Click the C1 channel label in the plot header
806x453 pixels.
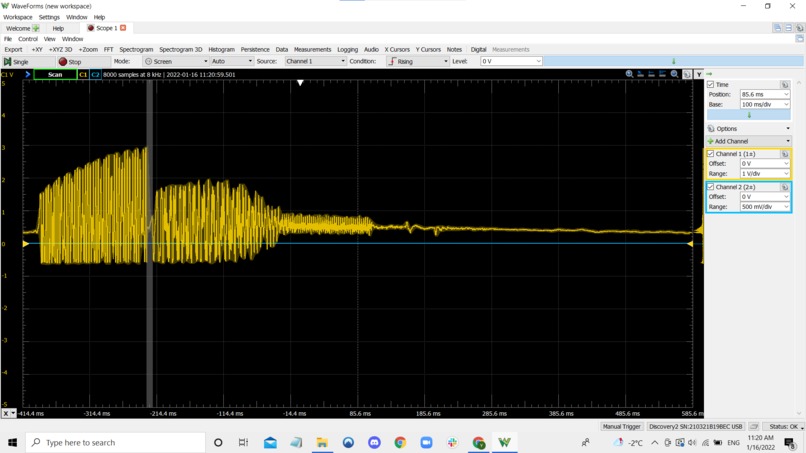click(x=83, y=75)
